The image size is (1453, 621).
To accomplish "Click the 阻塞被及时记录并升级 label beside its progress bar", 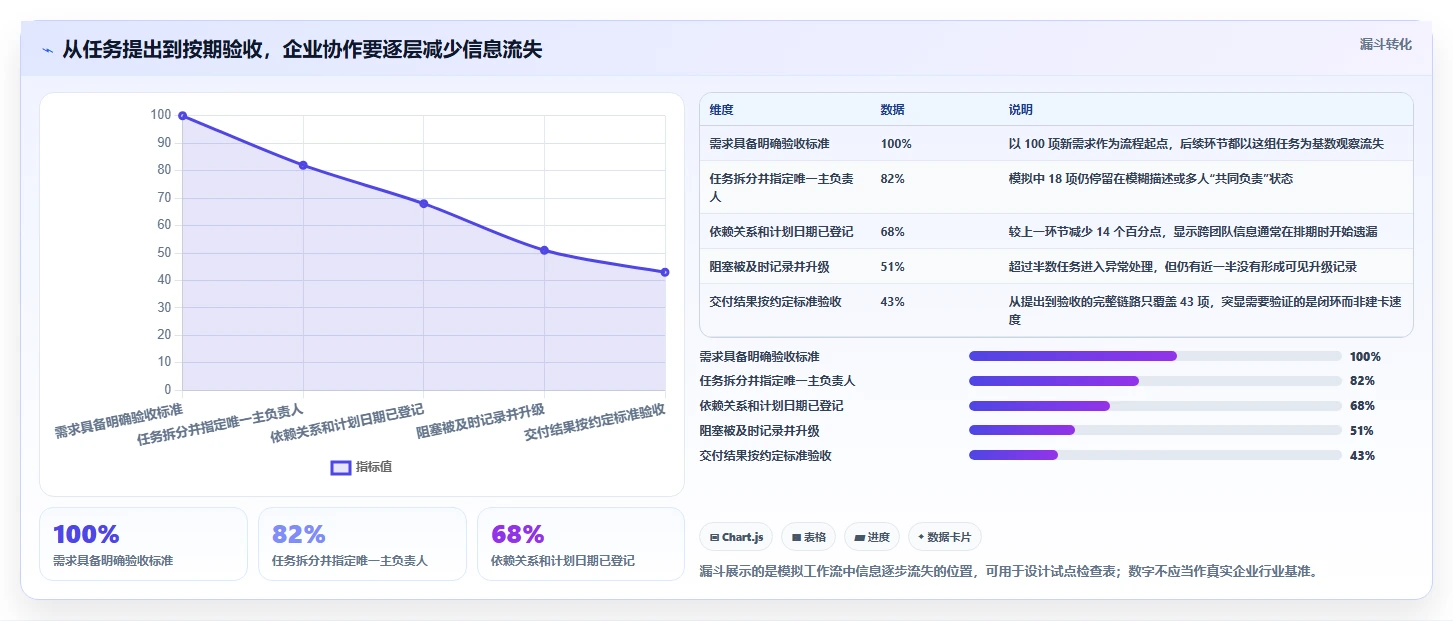I will click(759, 431).
